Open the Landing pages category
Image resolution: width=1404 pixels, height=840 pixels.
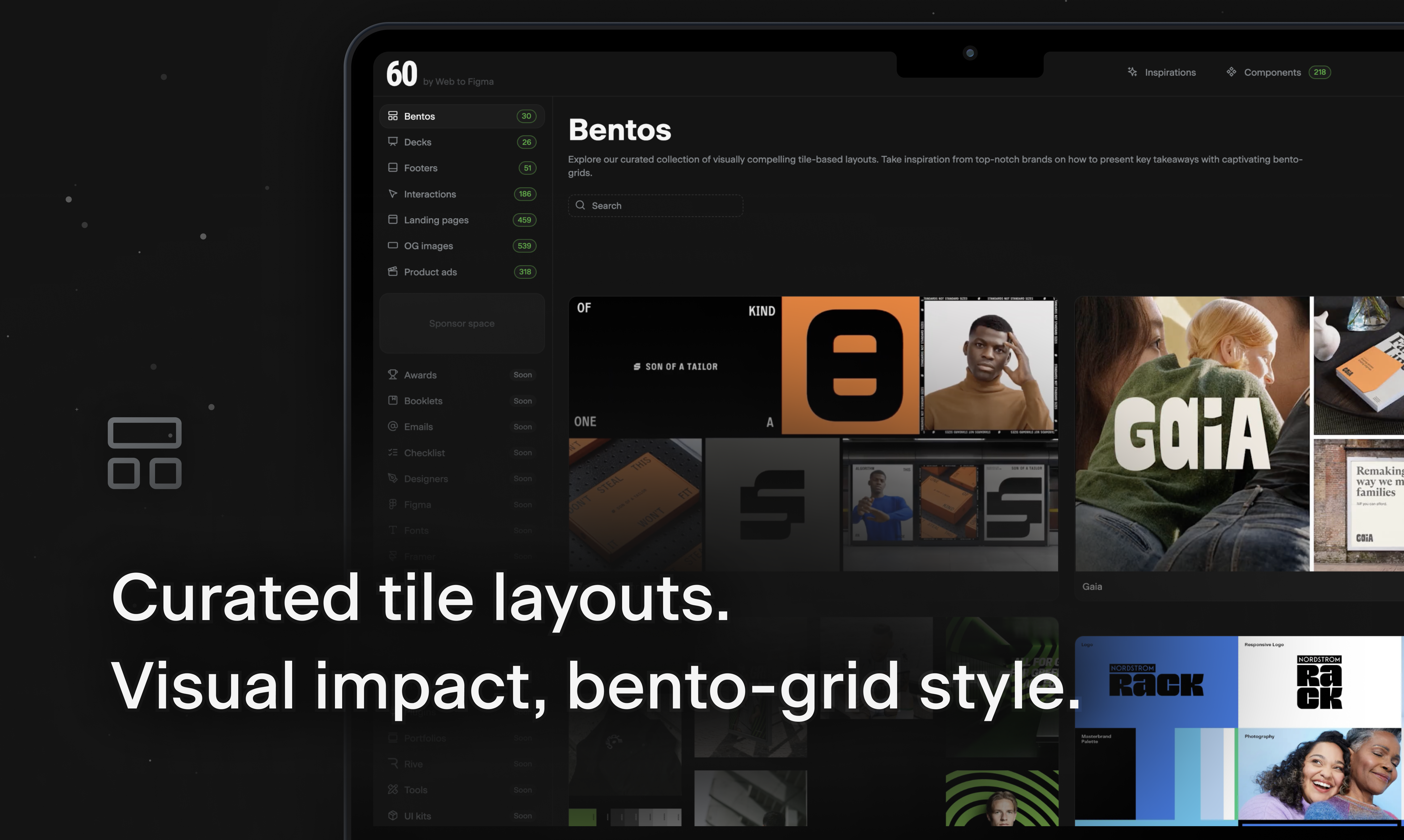point(461,220)
